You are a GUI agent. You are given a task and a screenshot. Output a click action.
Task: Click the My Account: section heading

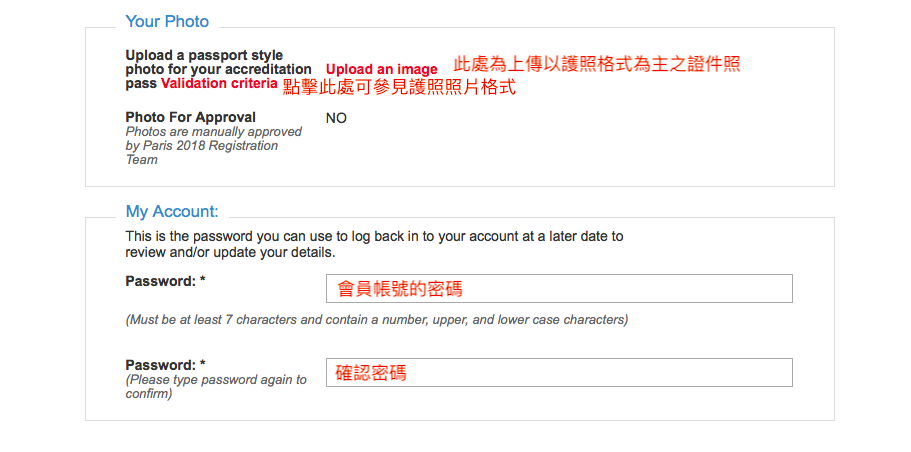pos(172,211)
